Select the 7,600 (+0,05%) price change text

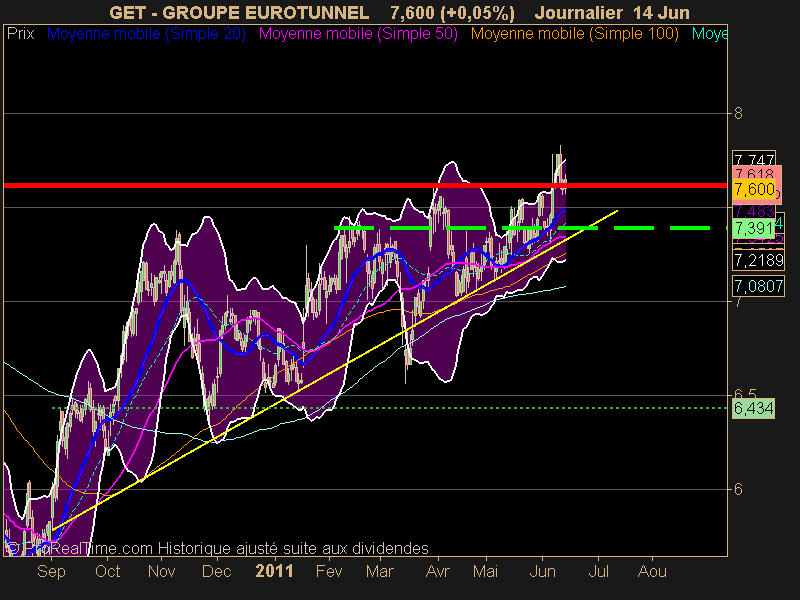pyautogui.click(x=453, y=13)
